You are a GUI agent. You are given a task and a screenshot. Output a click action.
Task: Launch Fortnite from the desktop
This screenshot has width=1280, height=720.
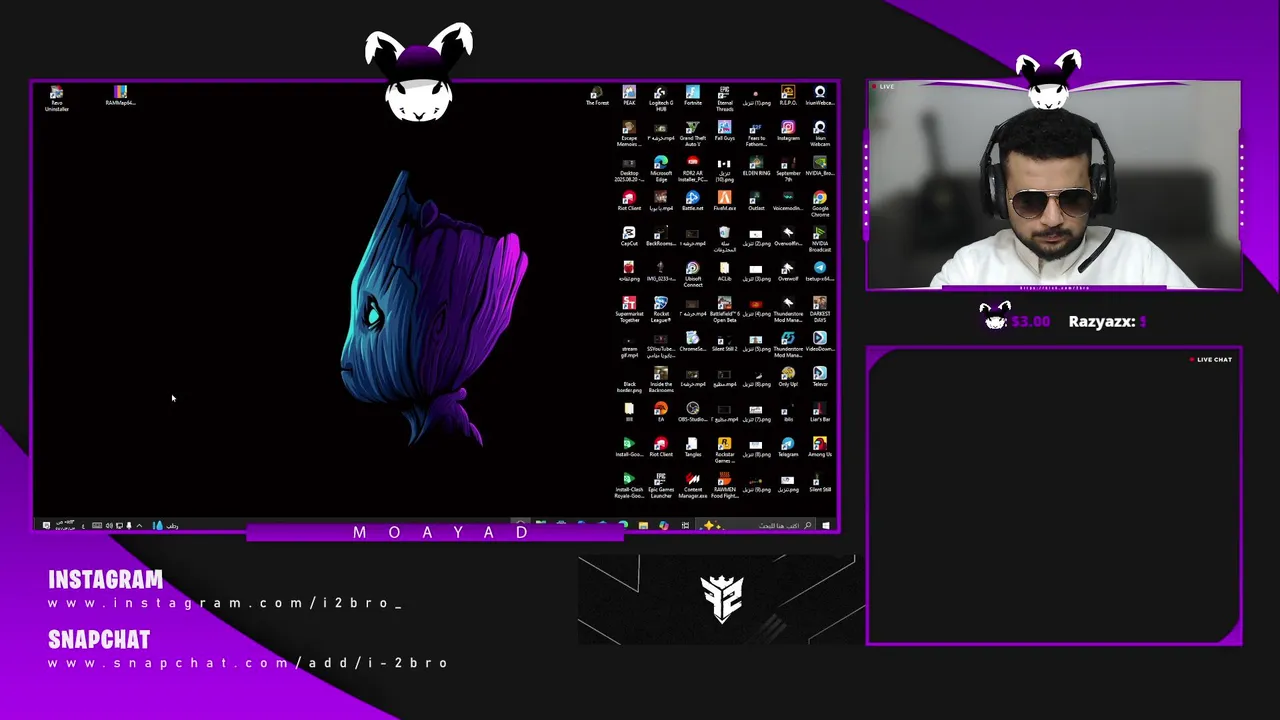(692, 96)
